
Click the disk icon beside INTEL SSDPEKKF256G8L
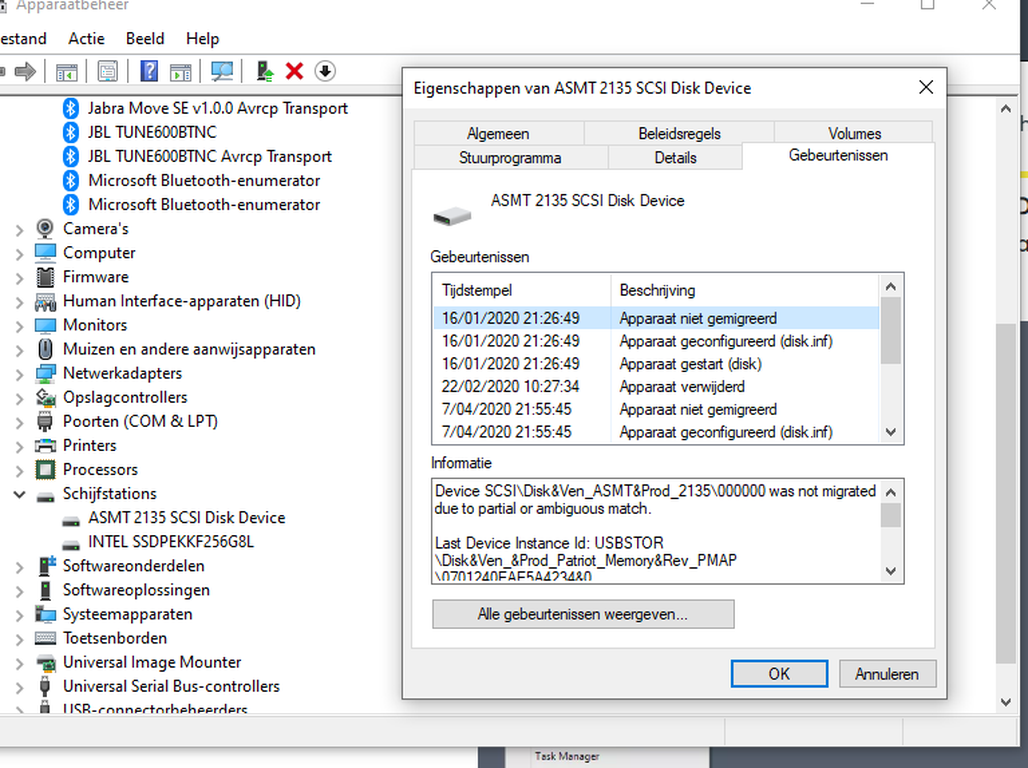(71, 544)
